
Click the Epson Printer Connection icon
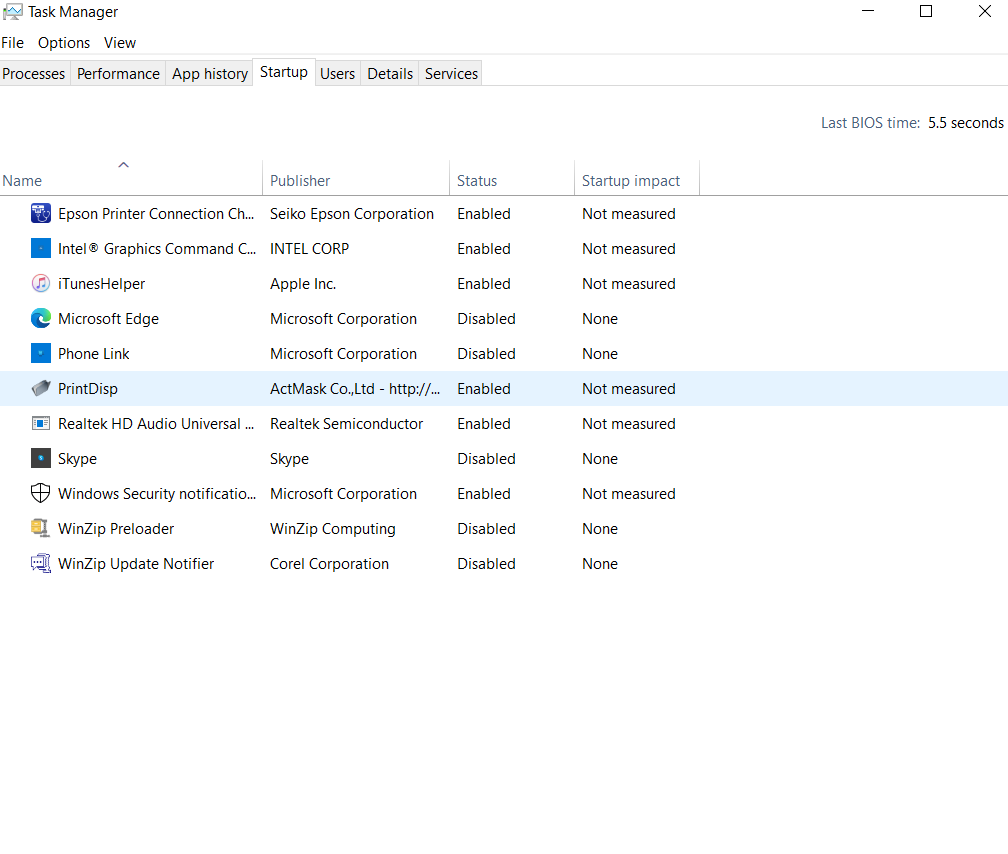[40, 213]
